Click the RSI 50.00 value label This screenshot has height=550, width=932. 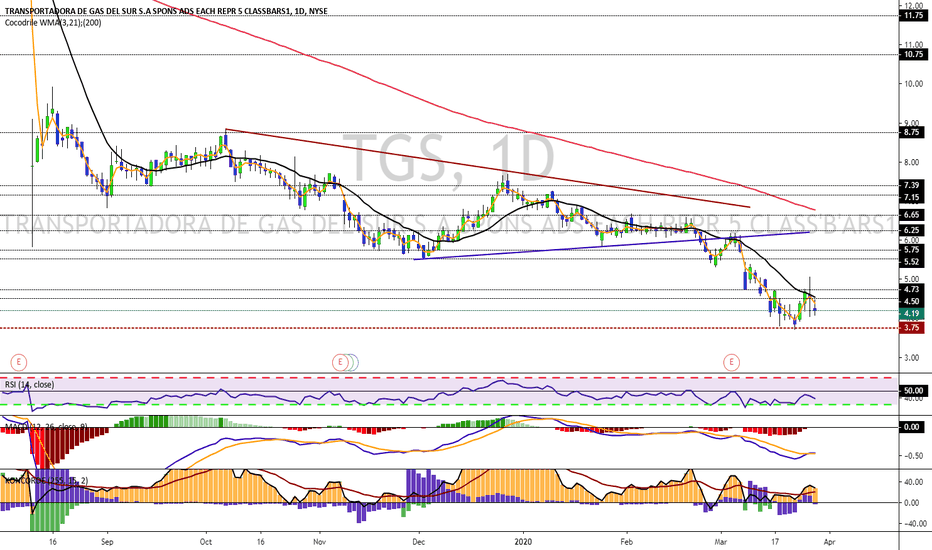[x=914, y=391]
